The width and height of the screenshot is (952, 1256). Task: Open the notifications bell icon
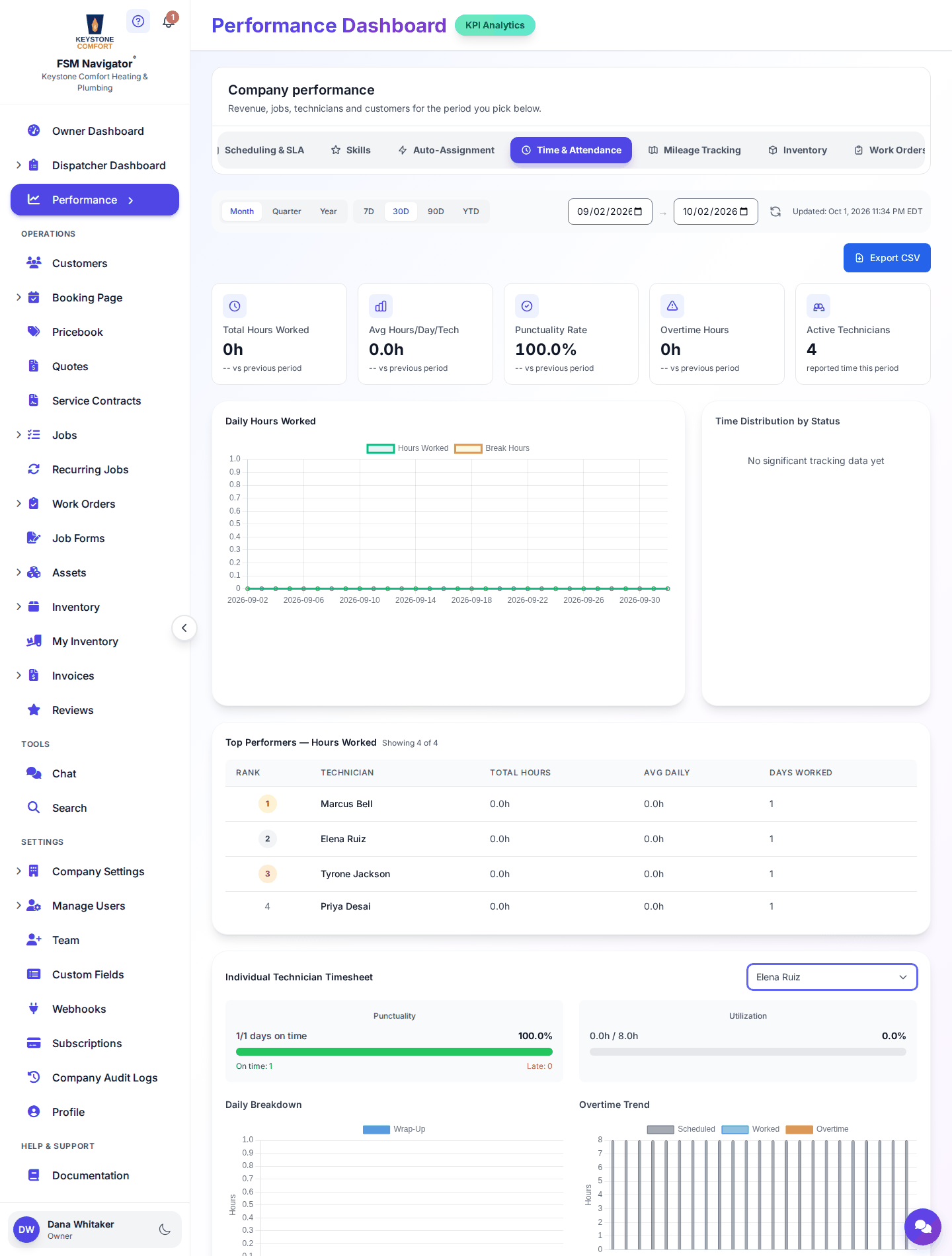click(169, 21)
